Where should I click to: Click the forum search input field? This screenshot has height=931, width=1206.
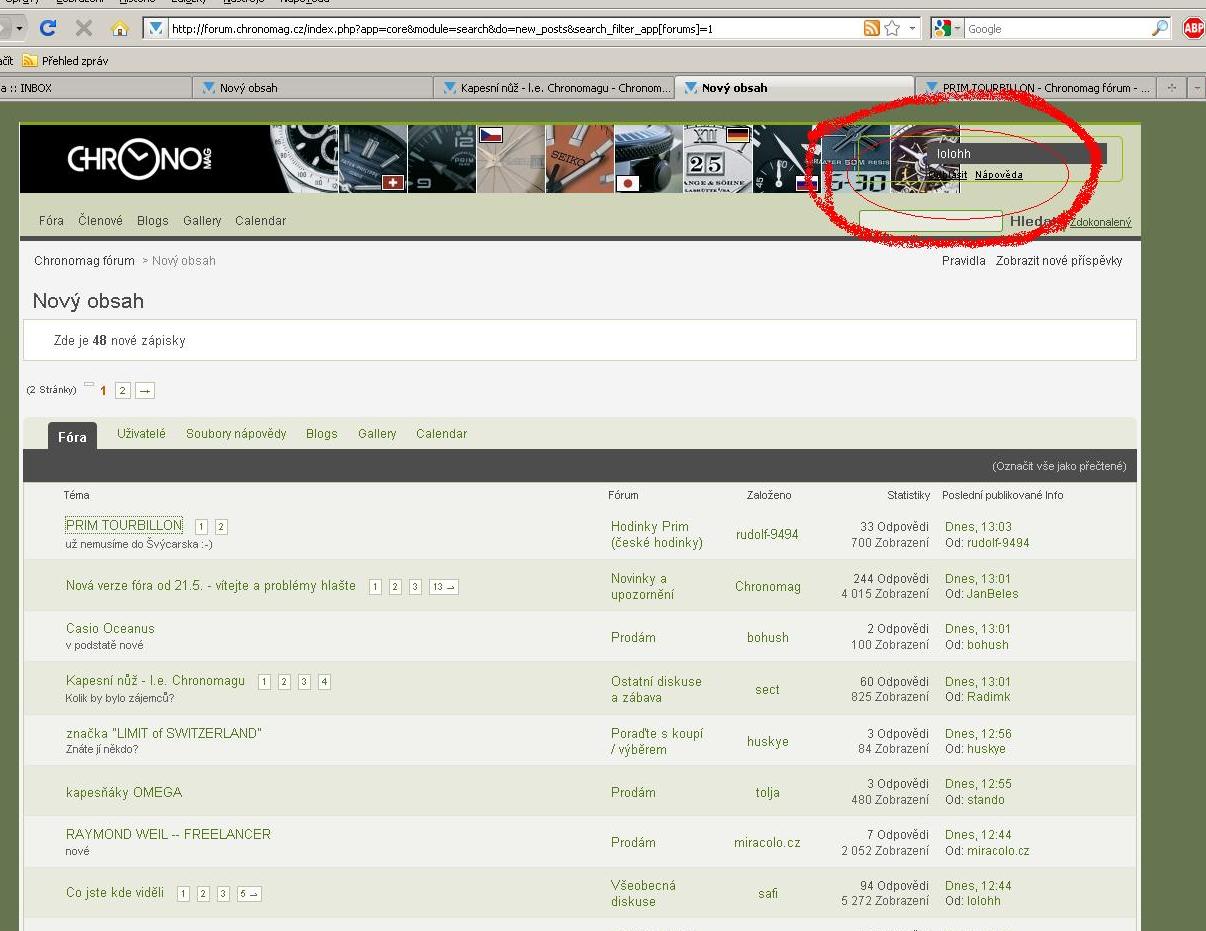[931, 221]
